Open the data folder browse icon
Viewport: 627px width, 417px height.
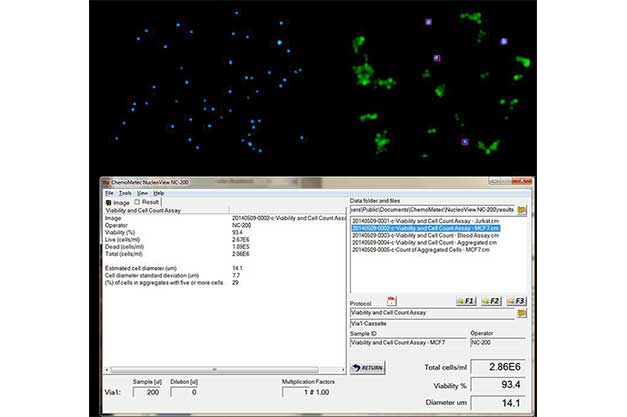(x=521, y=210)
